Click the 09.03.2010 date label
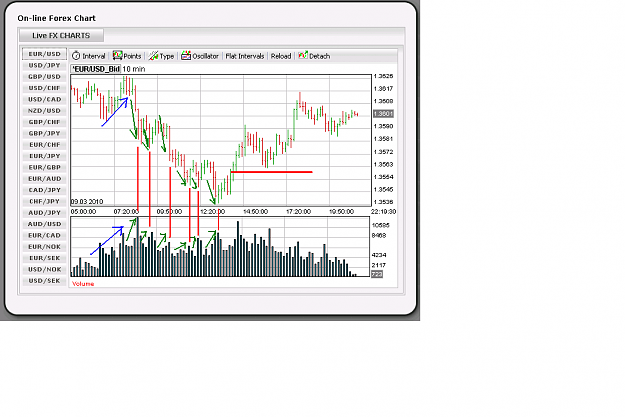The width and height of the screenshot is (625, 417). point(87,201)
